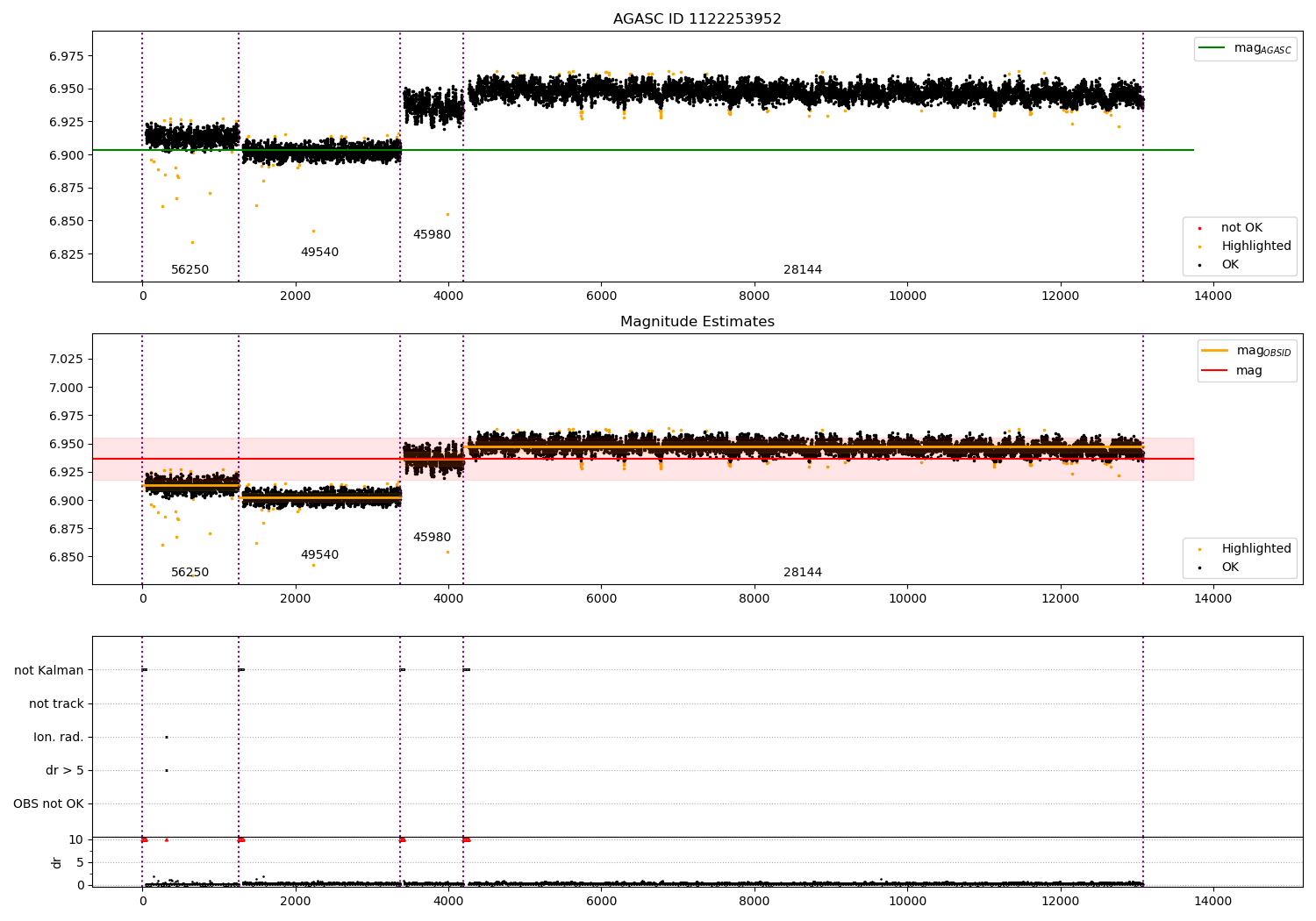
Task: Select "Highlighted" in the Magnitude Estimates legend
Action: pyautogui.click(x=1256, y=549)
